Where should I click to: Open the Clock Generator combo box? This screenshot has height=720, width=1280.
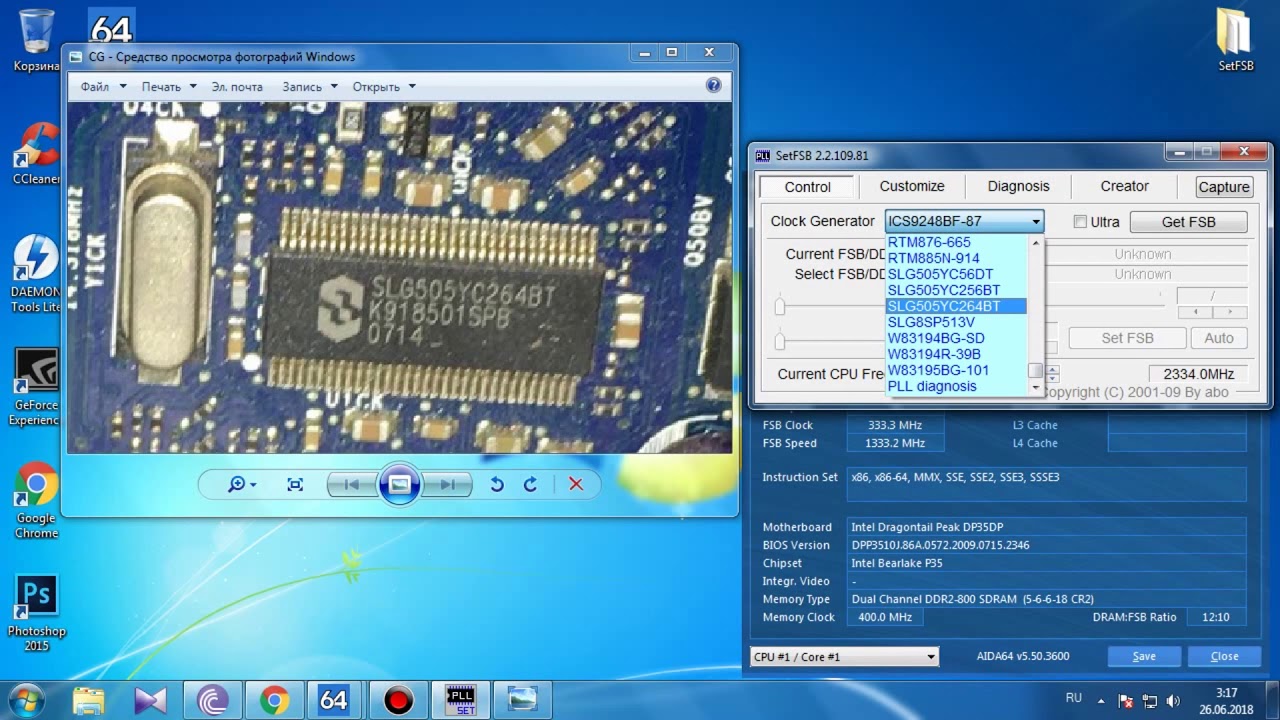click(964, 221)
